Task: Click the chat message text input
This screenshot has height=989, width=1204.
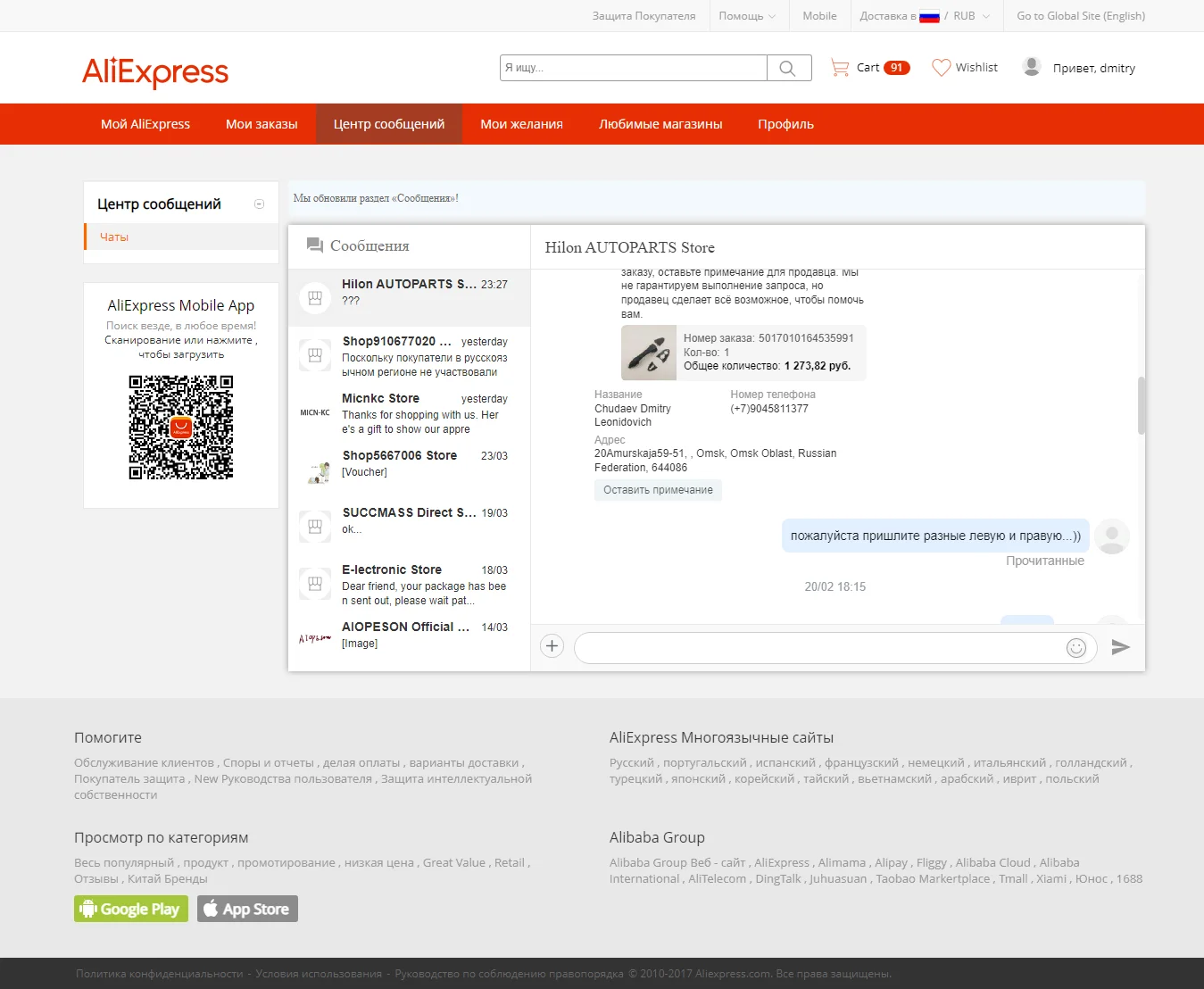Action: click(818, 647)
